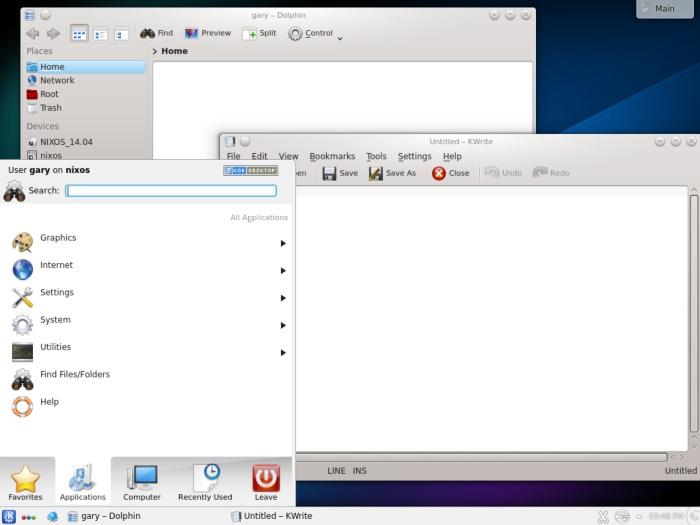Open the Bookmarks menu in KWrite
This screenshot has width=700, height=525.
pos(332,156)
